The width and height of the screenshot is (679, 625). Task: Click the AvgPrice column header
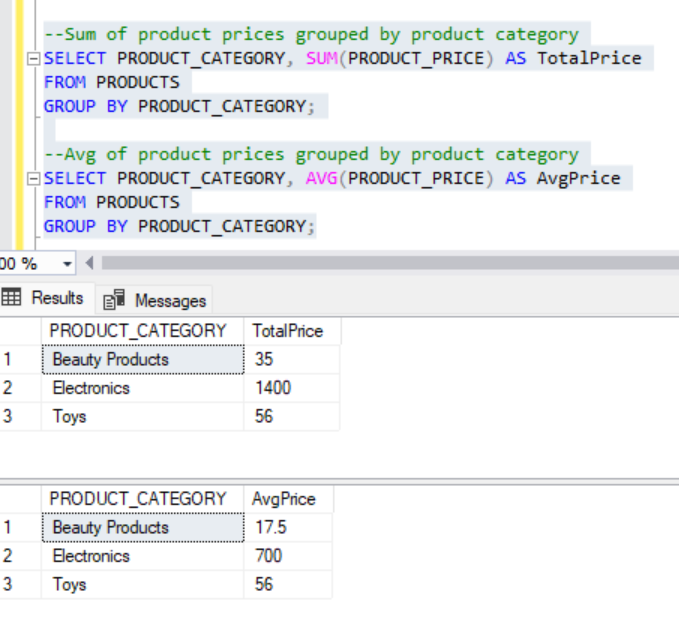[284, 499]
